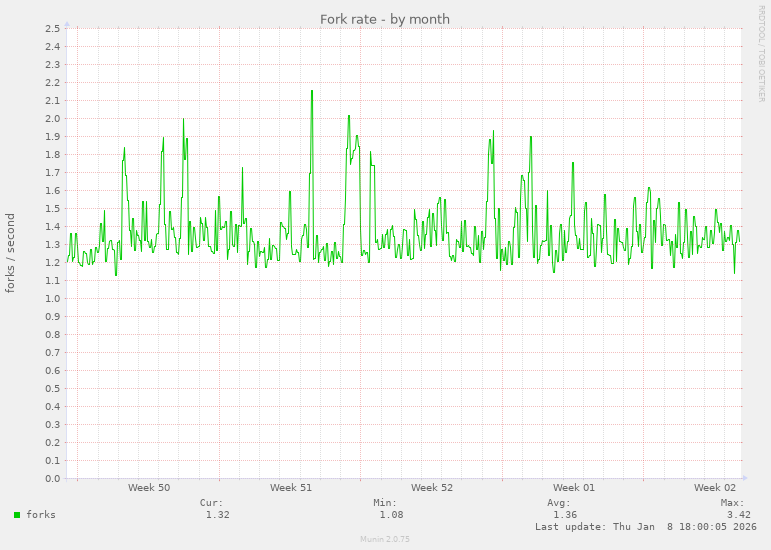The image size is (771, 550).
Task: Click the Avg value 1.36
Action: pyautogui.click(x=565, y=515)
